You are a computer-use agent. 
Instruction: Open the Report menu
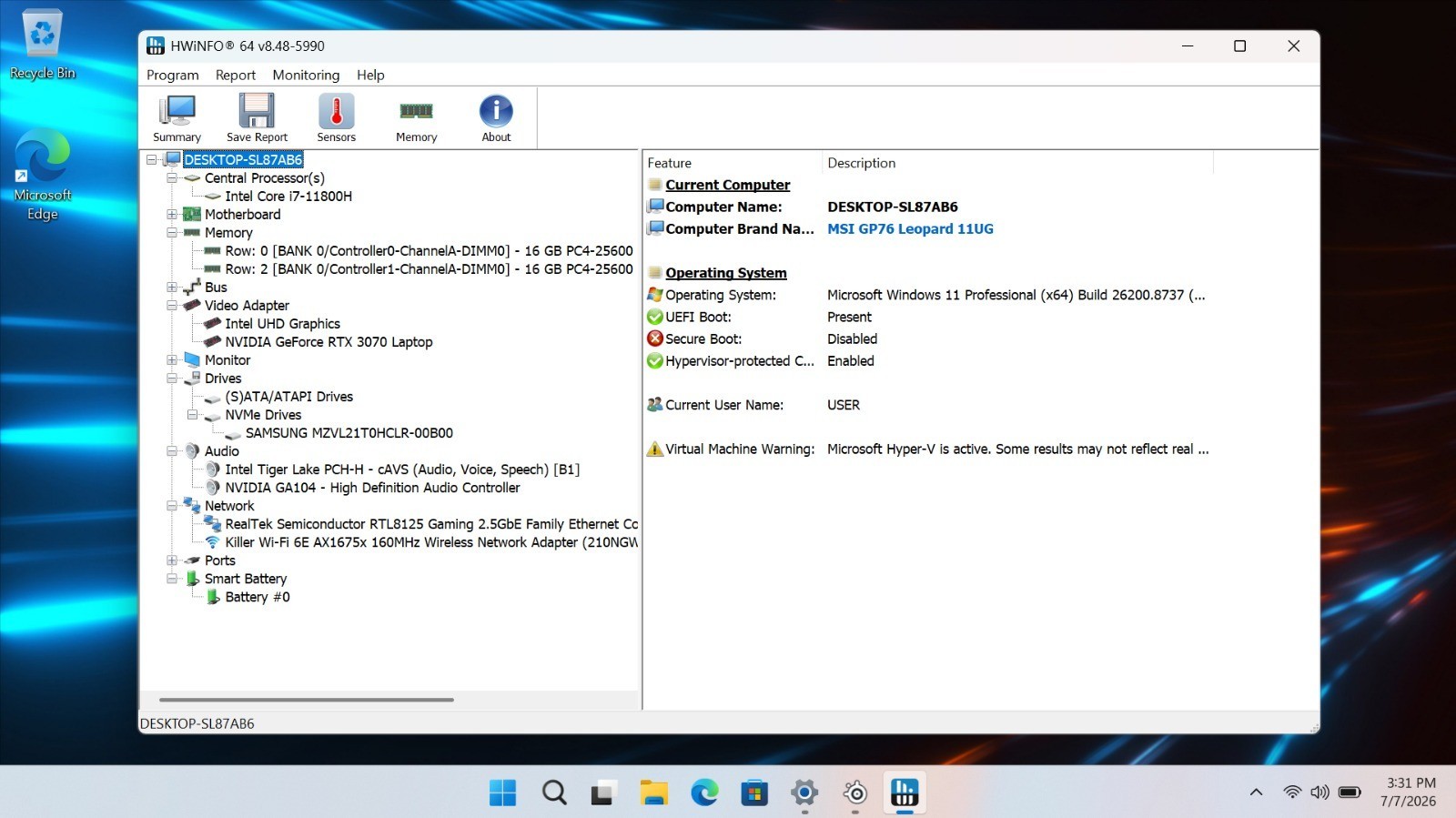pos(235,75)
